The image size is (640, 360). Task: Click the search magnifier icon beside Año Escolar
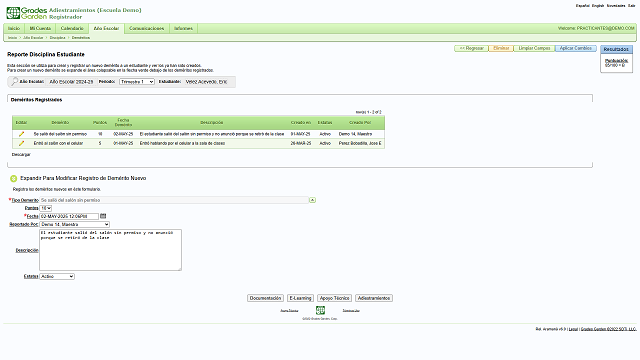click(x=14, y=82)
